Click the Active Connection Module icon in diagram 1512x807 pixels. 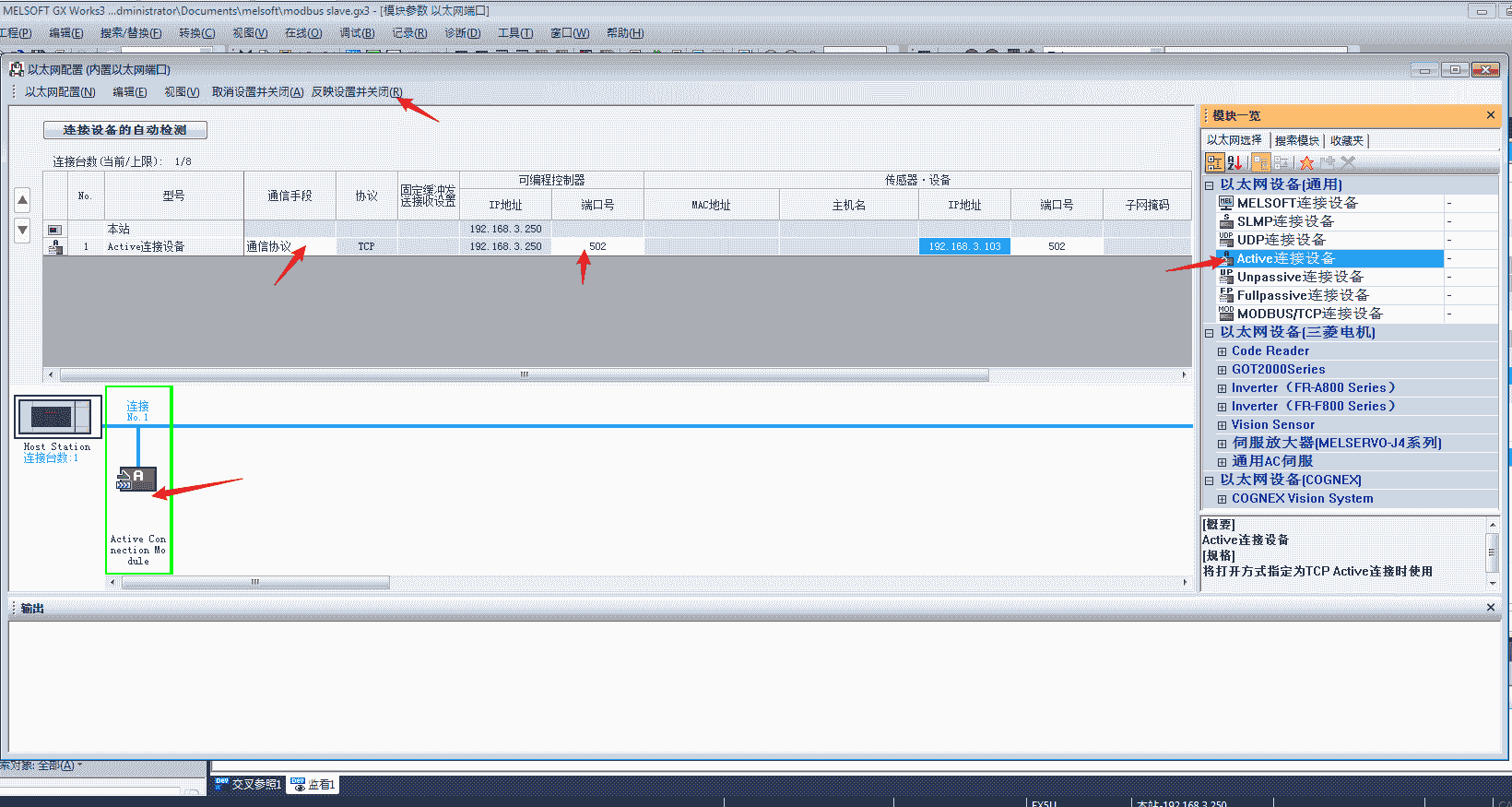136,479
